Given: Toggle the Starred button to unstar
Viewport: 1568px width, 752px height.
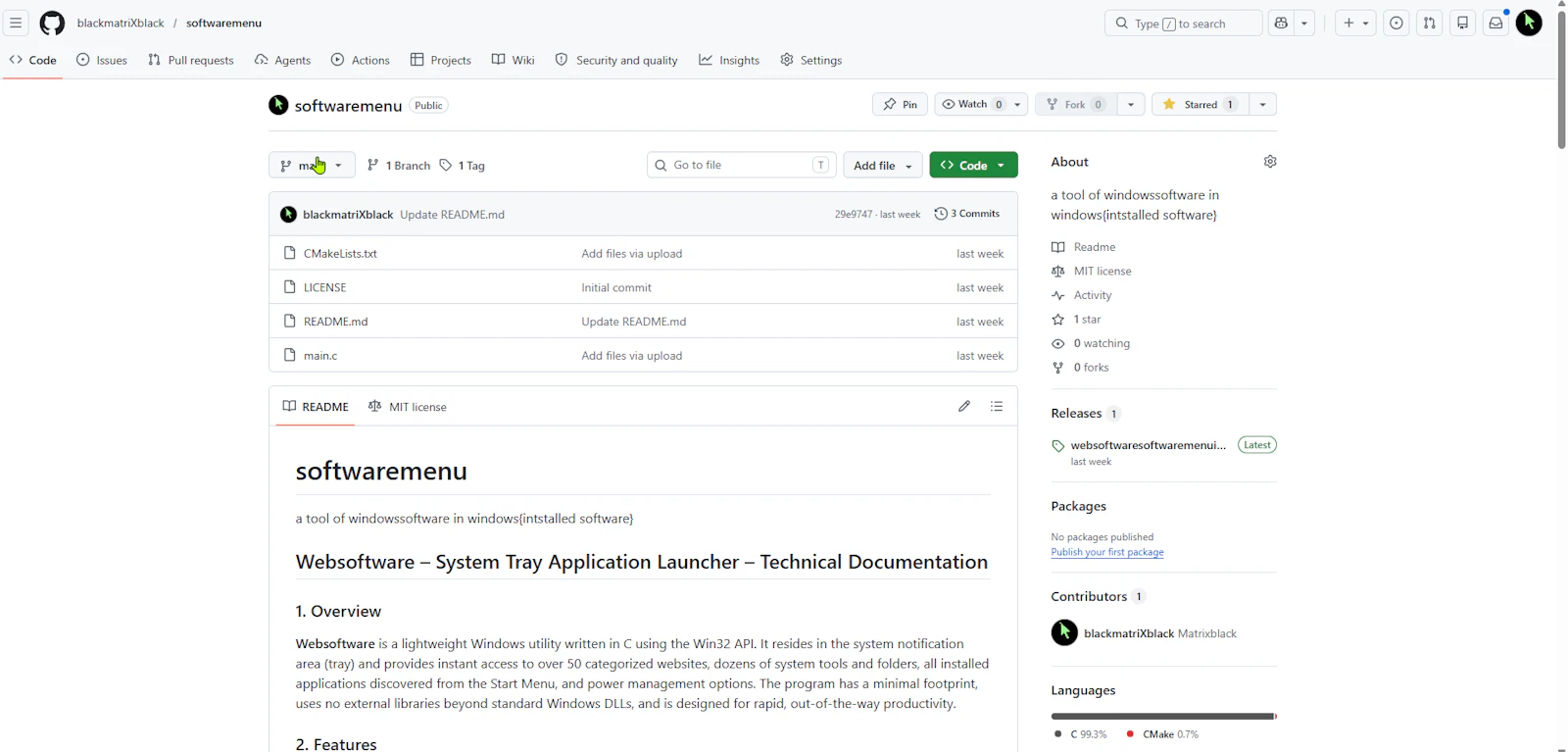Looking at the screenshot, I should coord(1200,104).
